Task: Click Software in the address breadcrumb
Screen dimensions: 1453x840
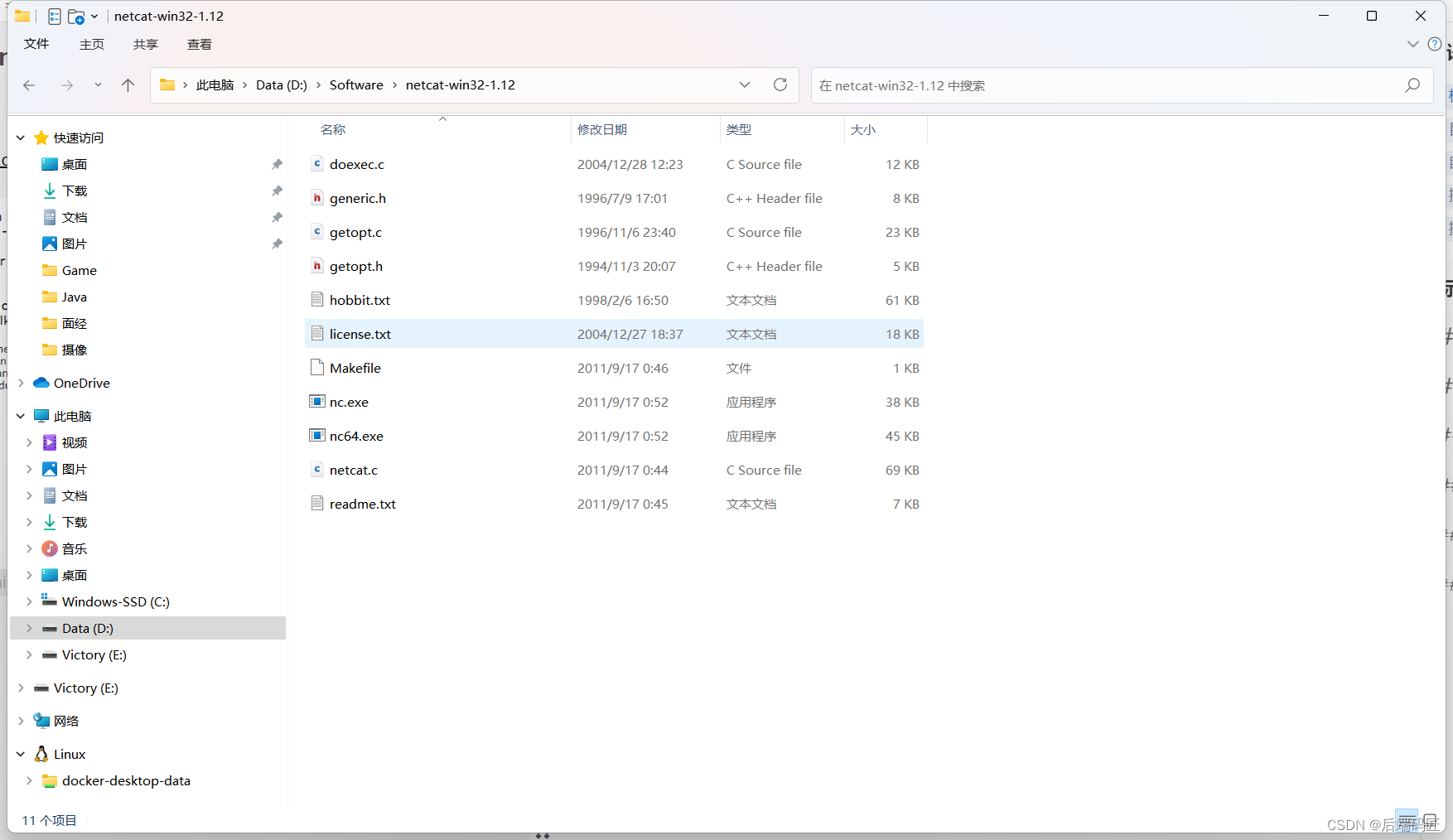Action: (x=356, y=84)
